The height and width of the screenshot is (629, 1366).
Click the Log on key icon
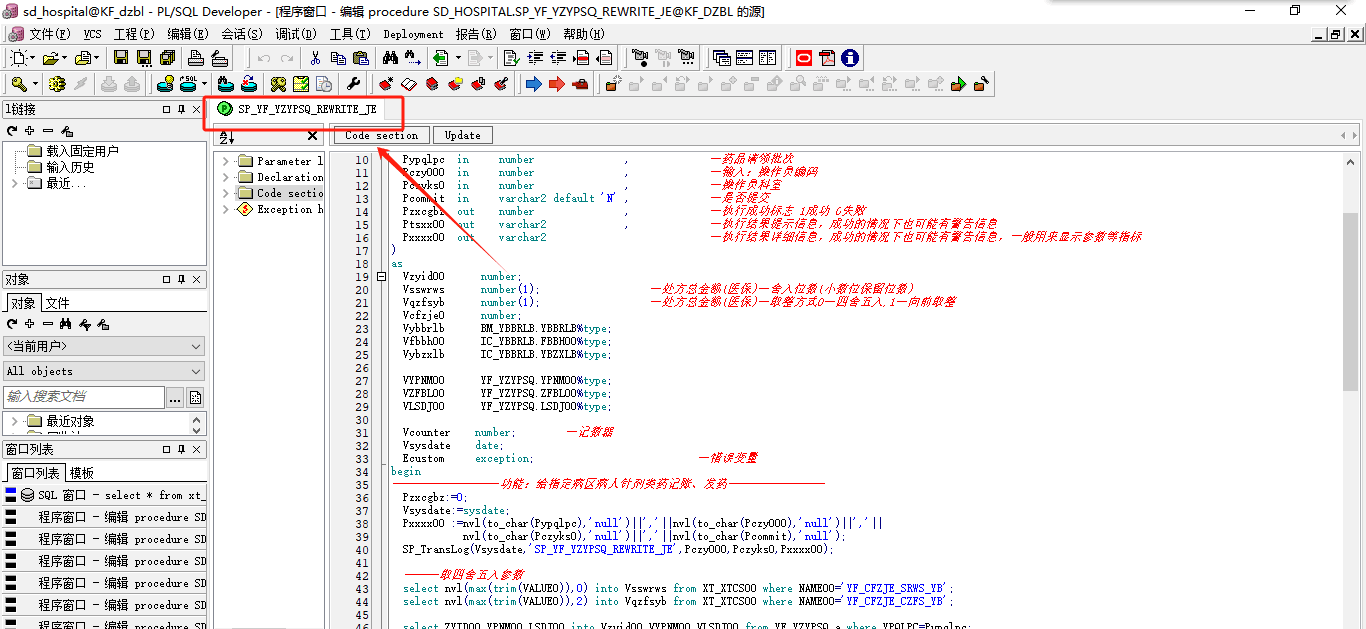pos(19,84)
